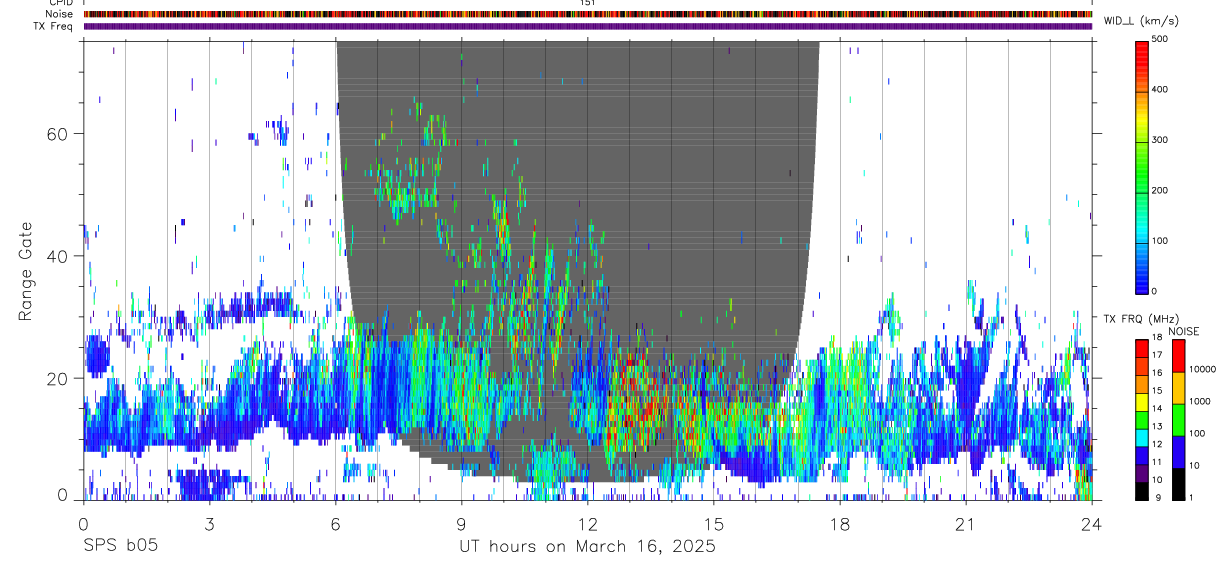Click the purple TX frequency strip
1228x567 pixels.
[x=588, y=26]
